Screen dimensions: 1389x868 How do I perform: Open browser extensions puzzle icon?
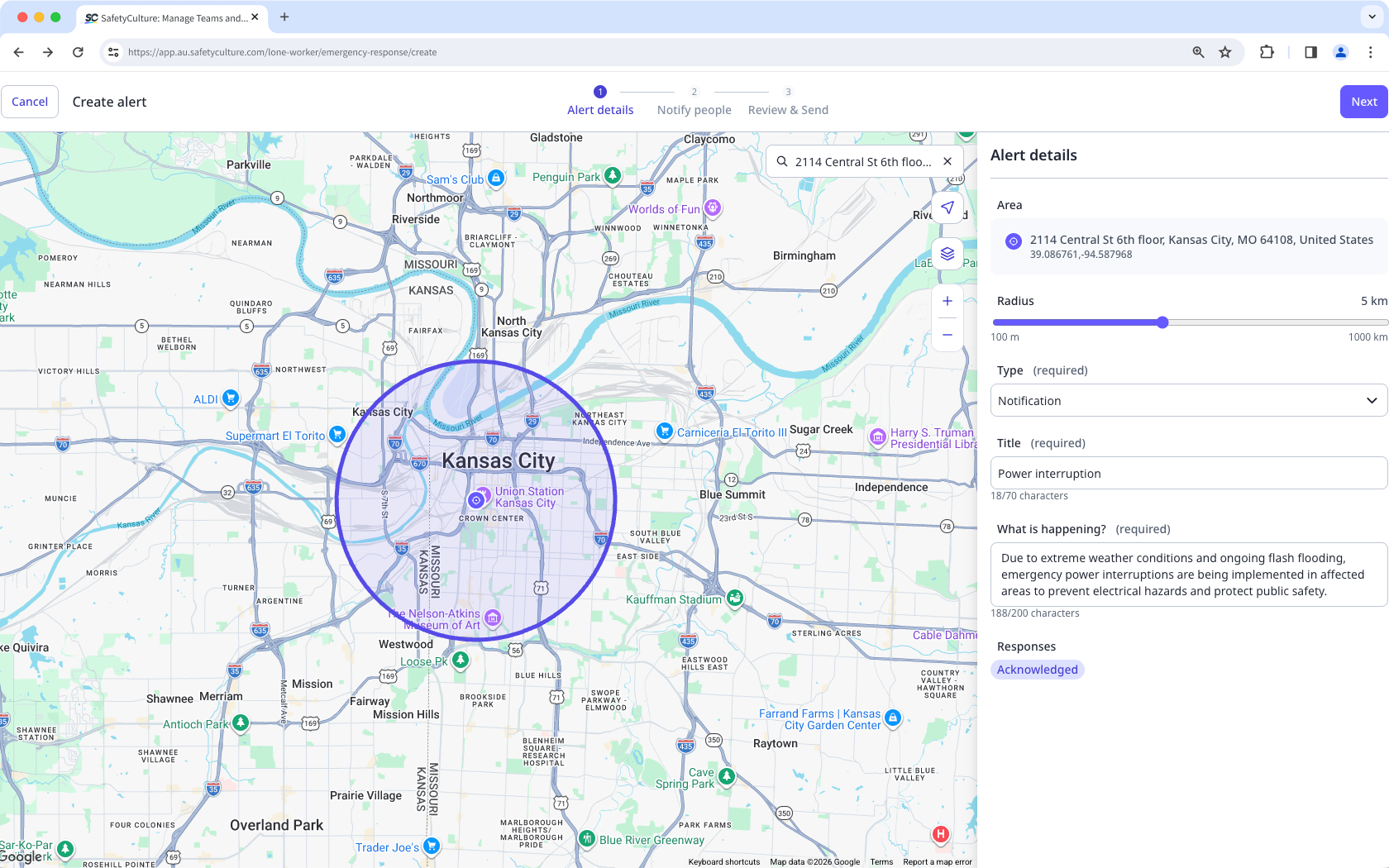click(1267, 52)
